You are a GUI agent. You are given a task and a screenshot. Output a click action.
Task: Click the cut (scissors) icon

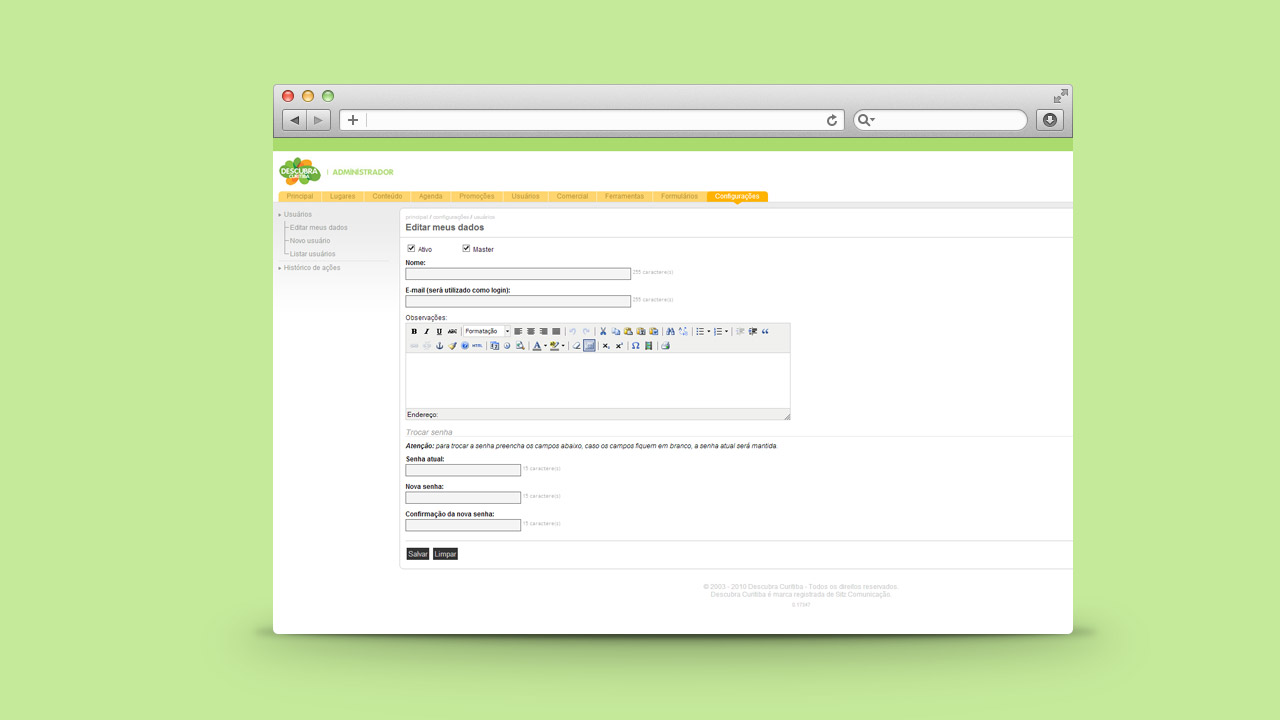click(603, 331)
